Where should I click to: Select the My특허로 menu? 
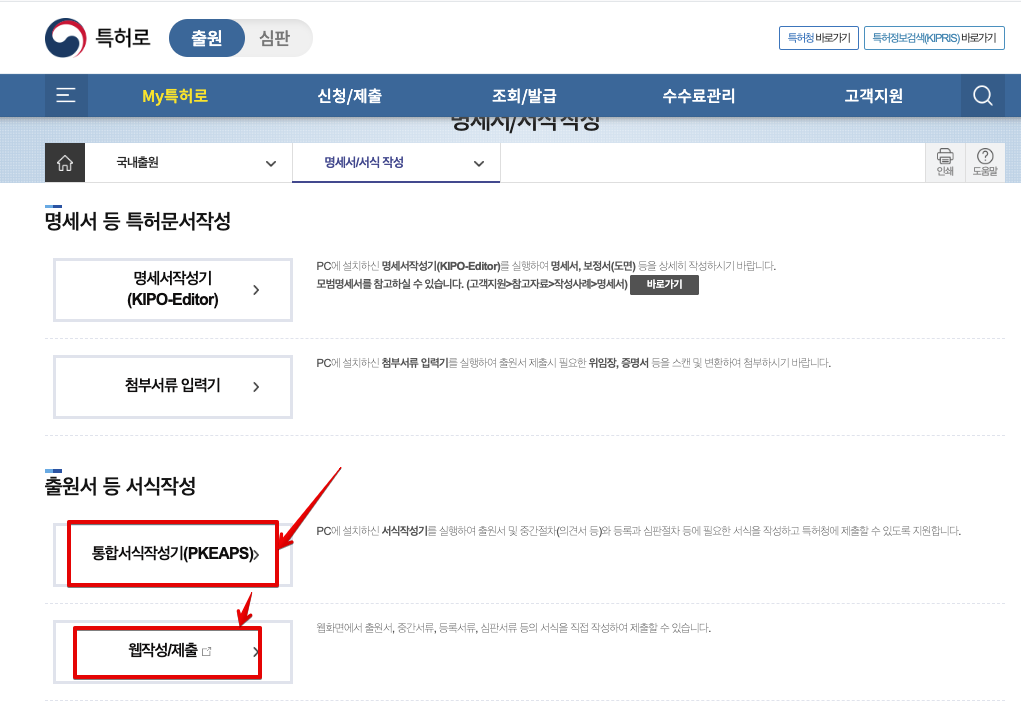[173, 95]
